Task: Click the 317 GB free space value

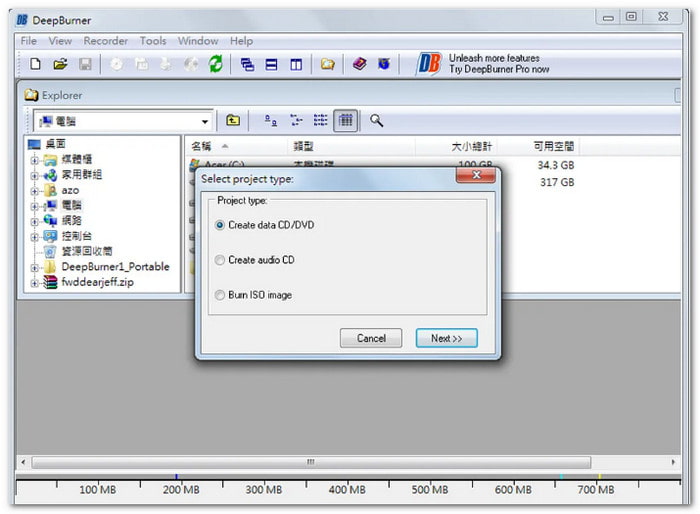Action: tap(557, 182)
